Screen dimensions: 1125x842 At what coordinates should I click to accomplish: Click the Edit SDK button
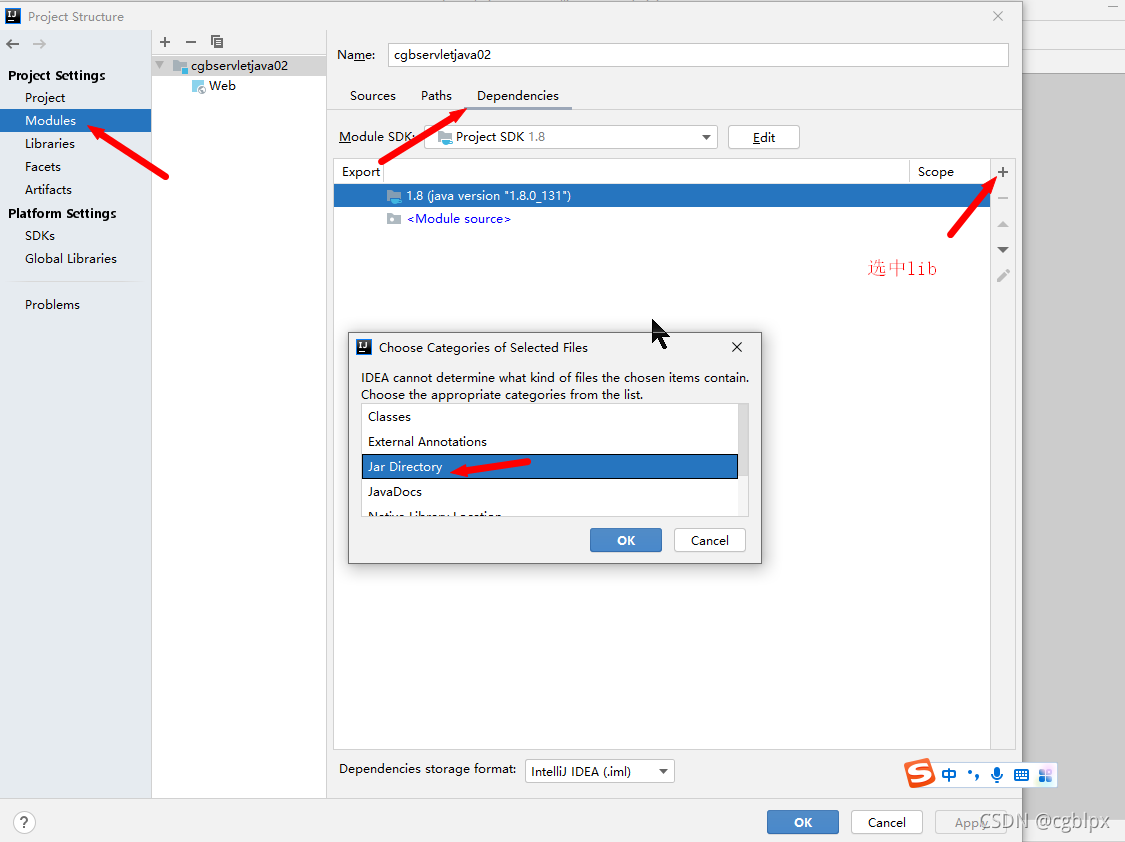pos(763,137)
